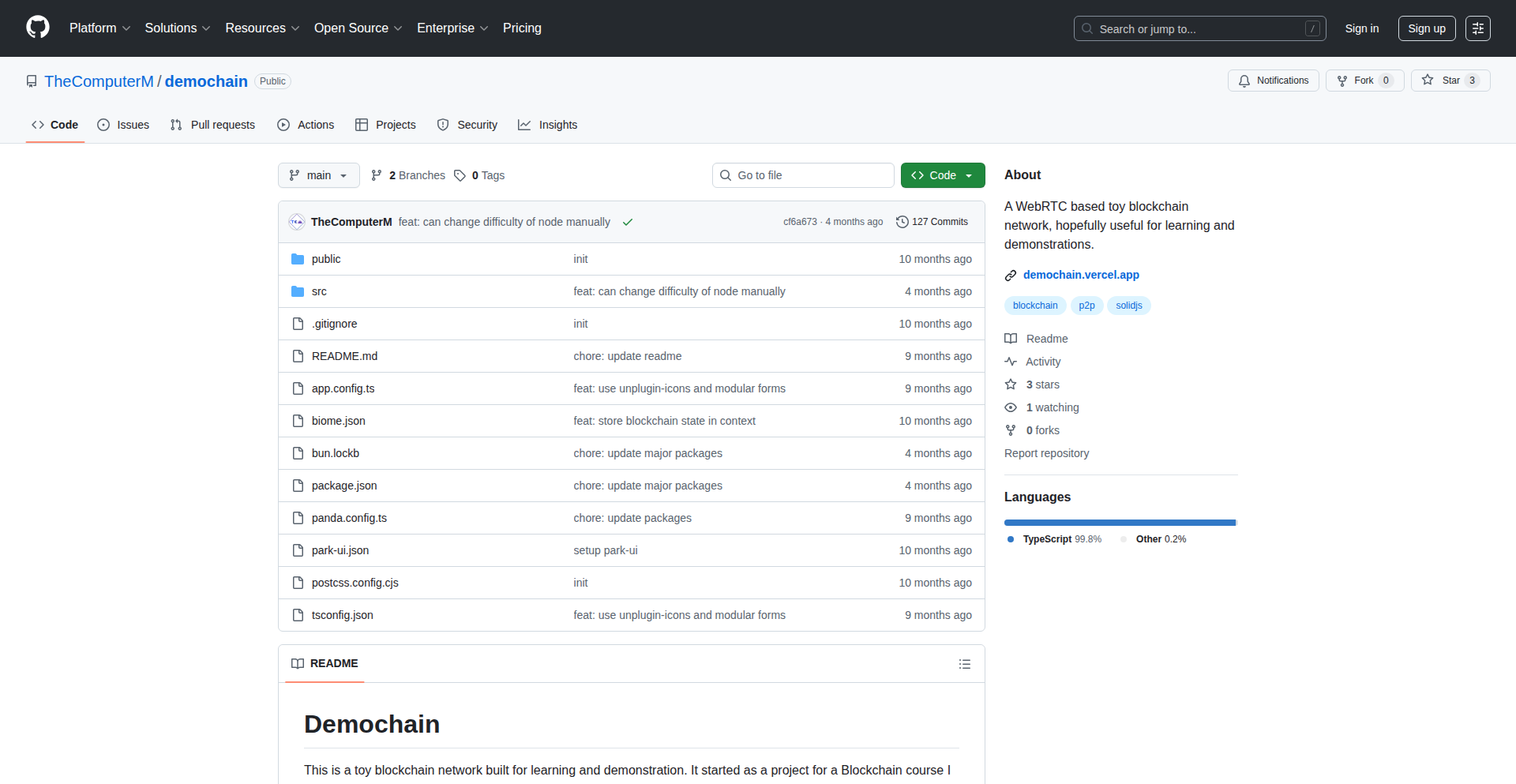Open the demochain.vercel.app link

1080,275
